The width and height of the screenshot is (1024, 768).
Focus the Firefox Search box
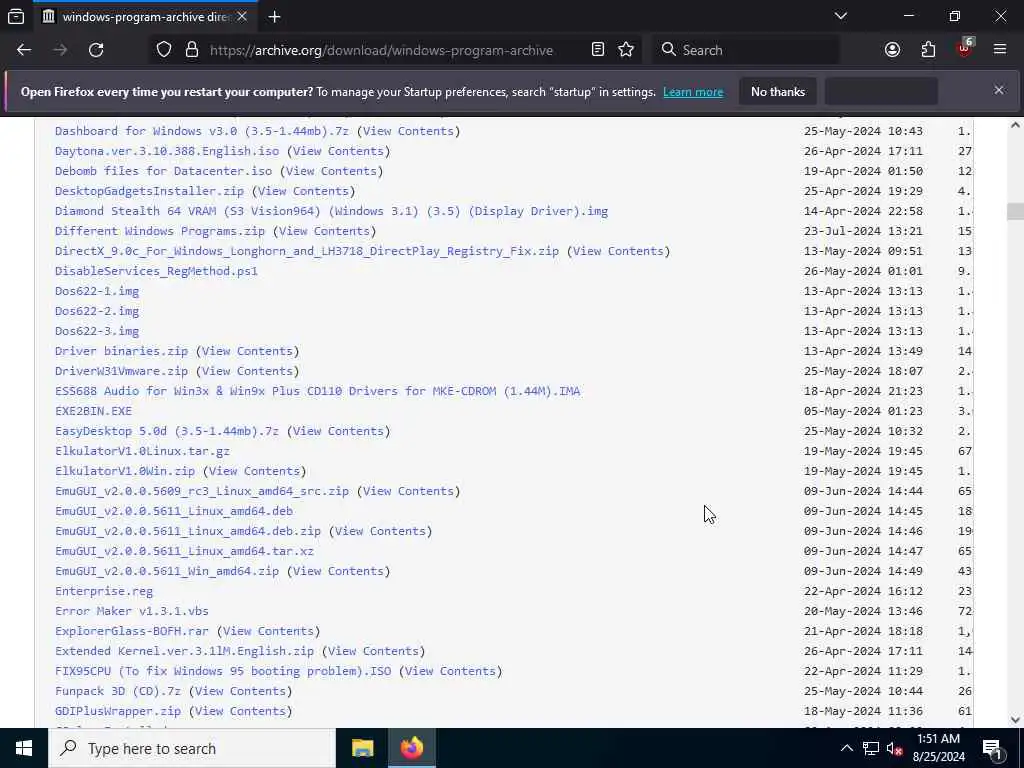(x=744, y=50)
